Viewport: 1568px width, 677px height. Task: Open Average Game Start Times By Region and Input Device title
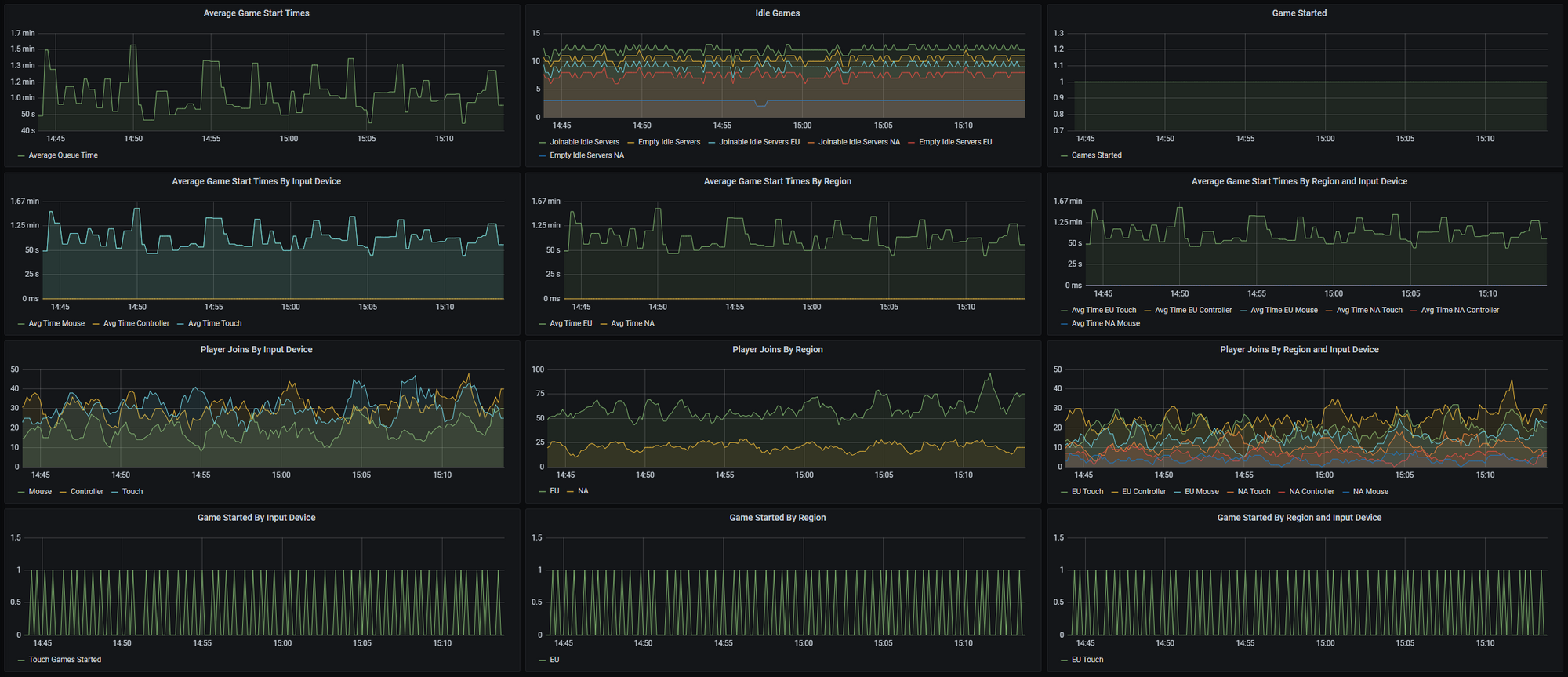pyautogui.click(x=1299, y=181)
